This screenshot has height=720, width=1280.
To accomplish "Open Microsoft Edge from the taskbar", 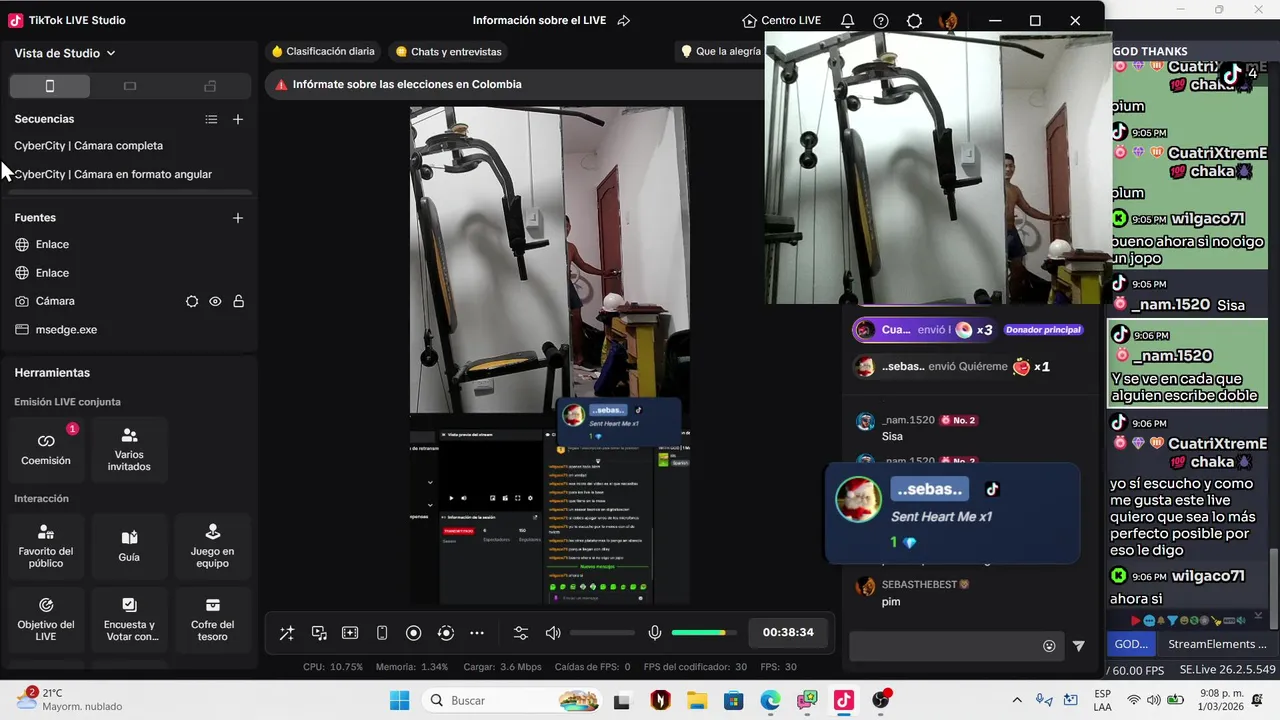I will tap(770, 701).
